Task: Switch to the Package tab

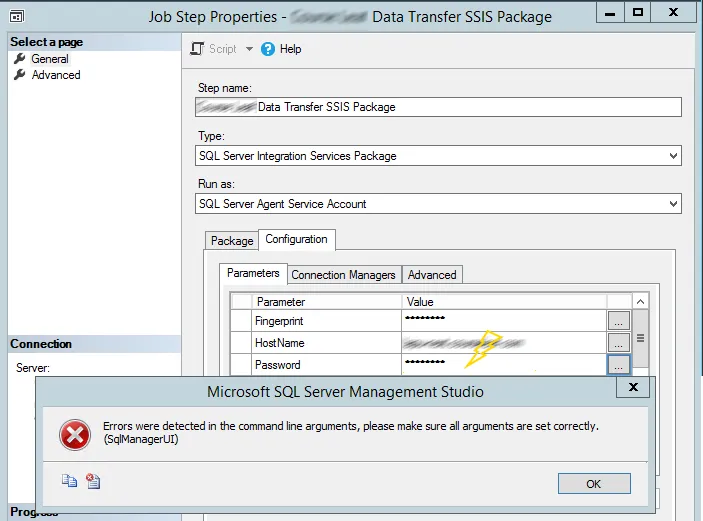Action: 232,241
